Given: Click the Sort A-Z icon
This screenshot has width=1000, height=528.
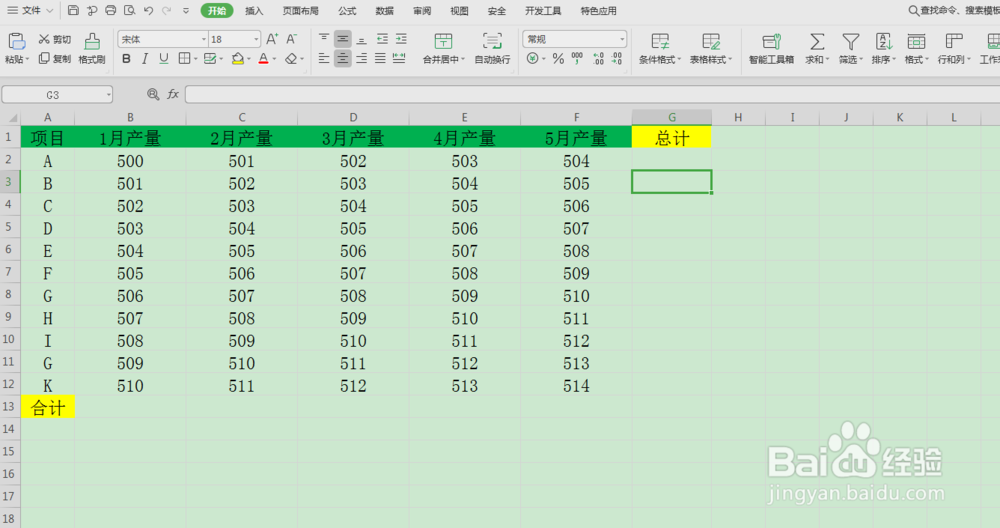Looking at the screenshot, I should click(884, 42).
